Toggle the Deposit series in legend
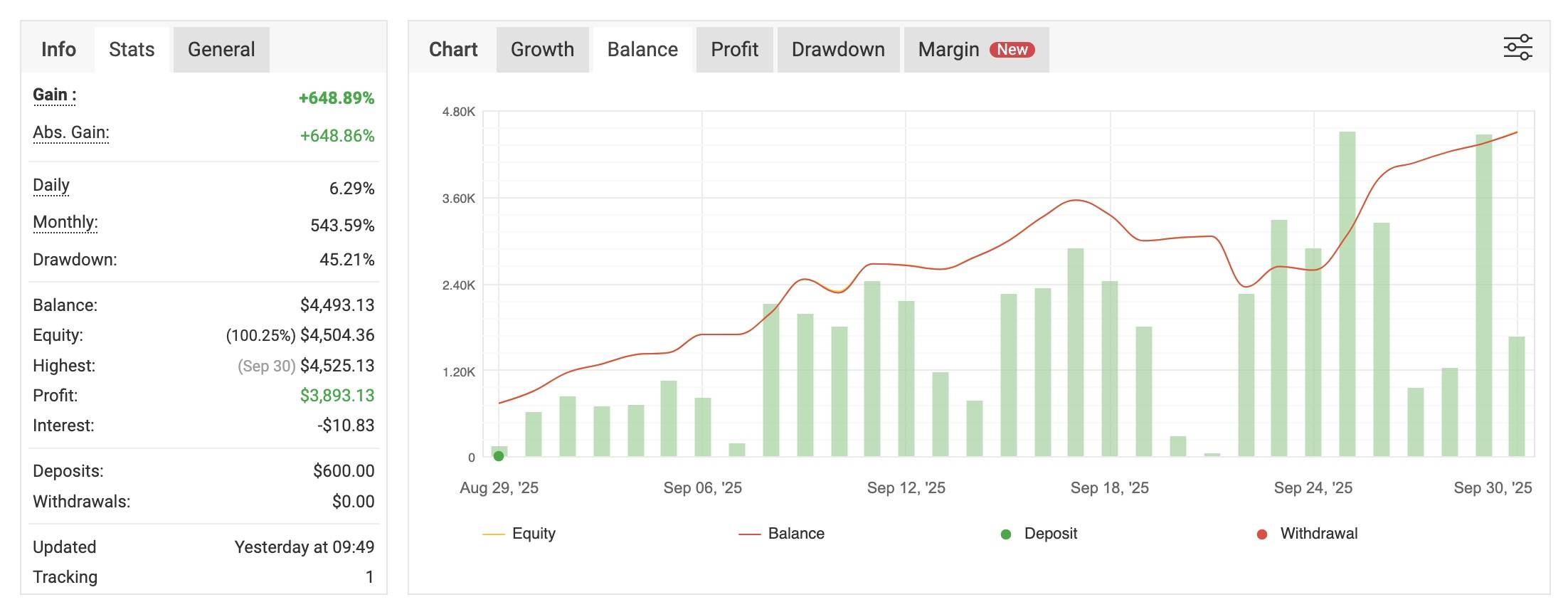Viewport: 1568px width, 612px height. pyautogui.click(x=1039, y=534)
